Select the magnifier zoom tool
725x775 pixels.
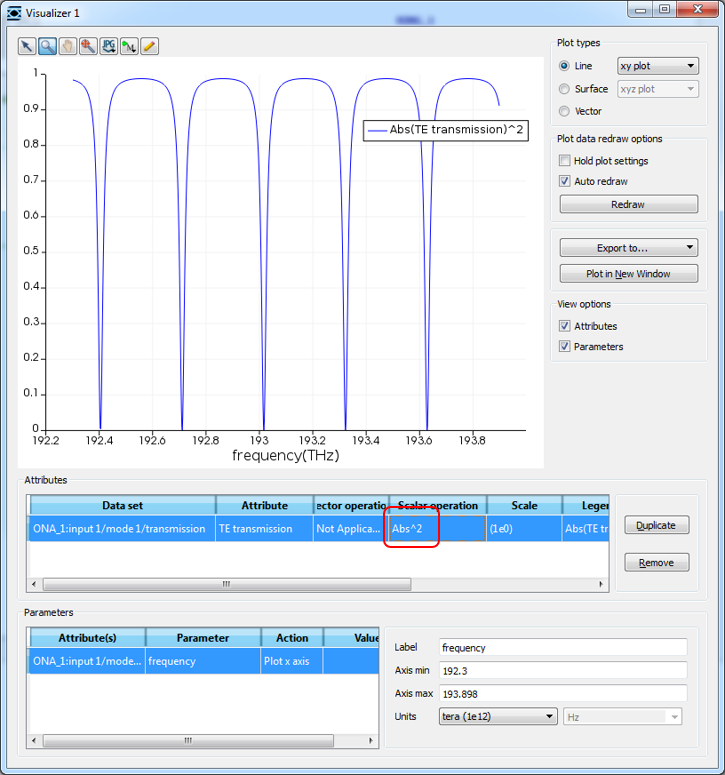coord(47,46)
